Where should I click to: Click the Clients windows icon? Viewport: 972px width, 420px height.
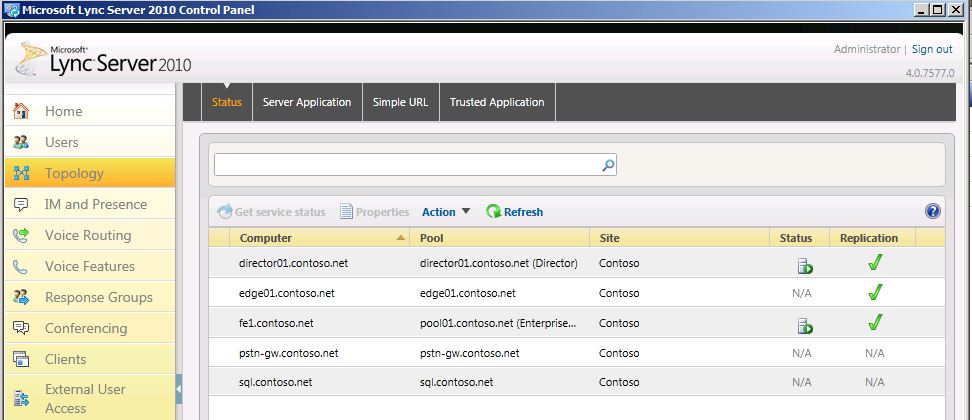21,359
